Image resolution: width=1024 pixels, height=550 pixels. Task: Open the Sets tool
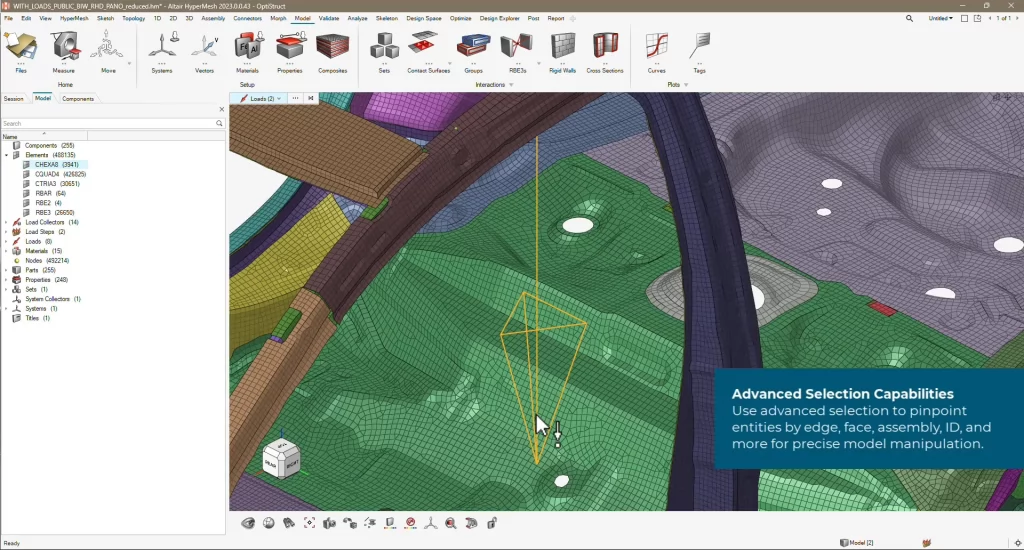[x=384, y=52]
